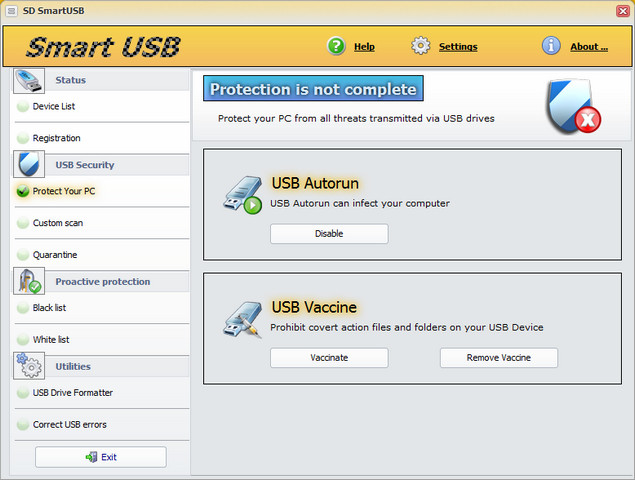Screen dimensions: 635x480
Task: Click the USB Security shield icon
Action: tap(28, 164)
